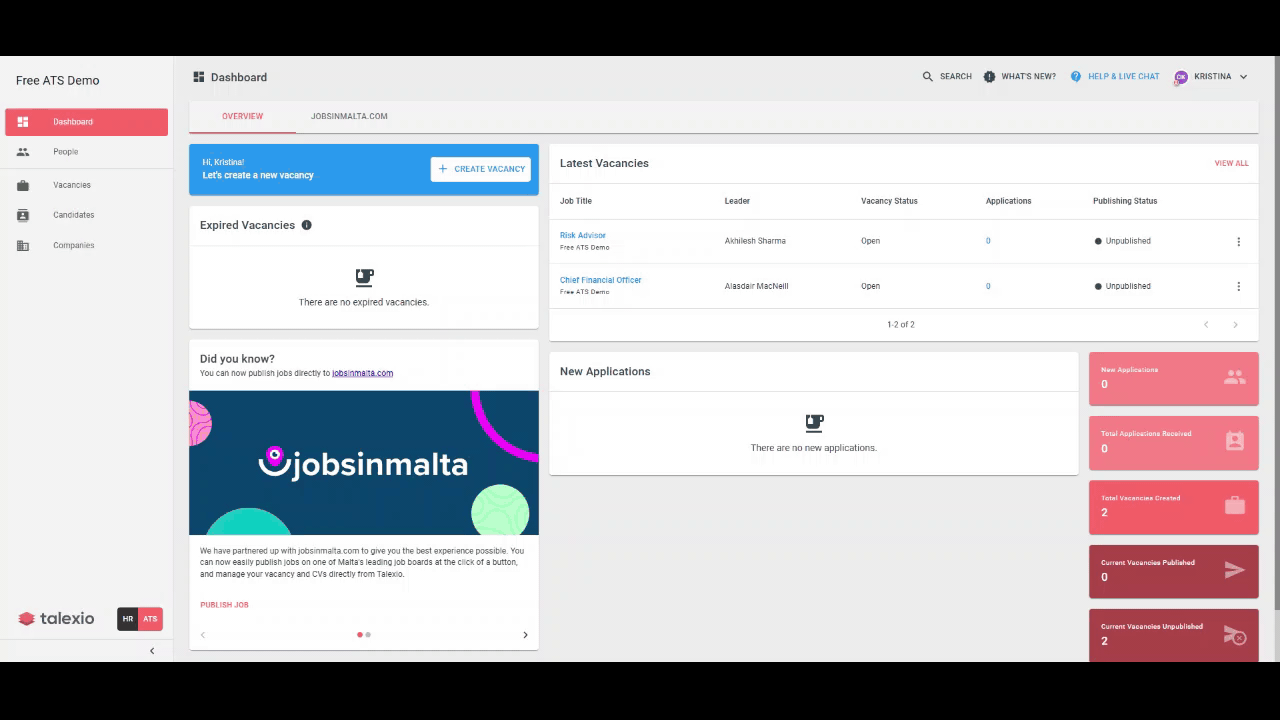Click send icon on Vacancies Published card
The width and height of the screenshot is (1280, 720).
point(1235,570)
